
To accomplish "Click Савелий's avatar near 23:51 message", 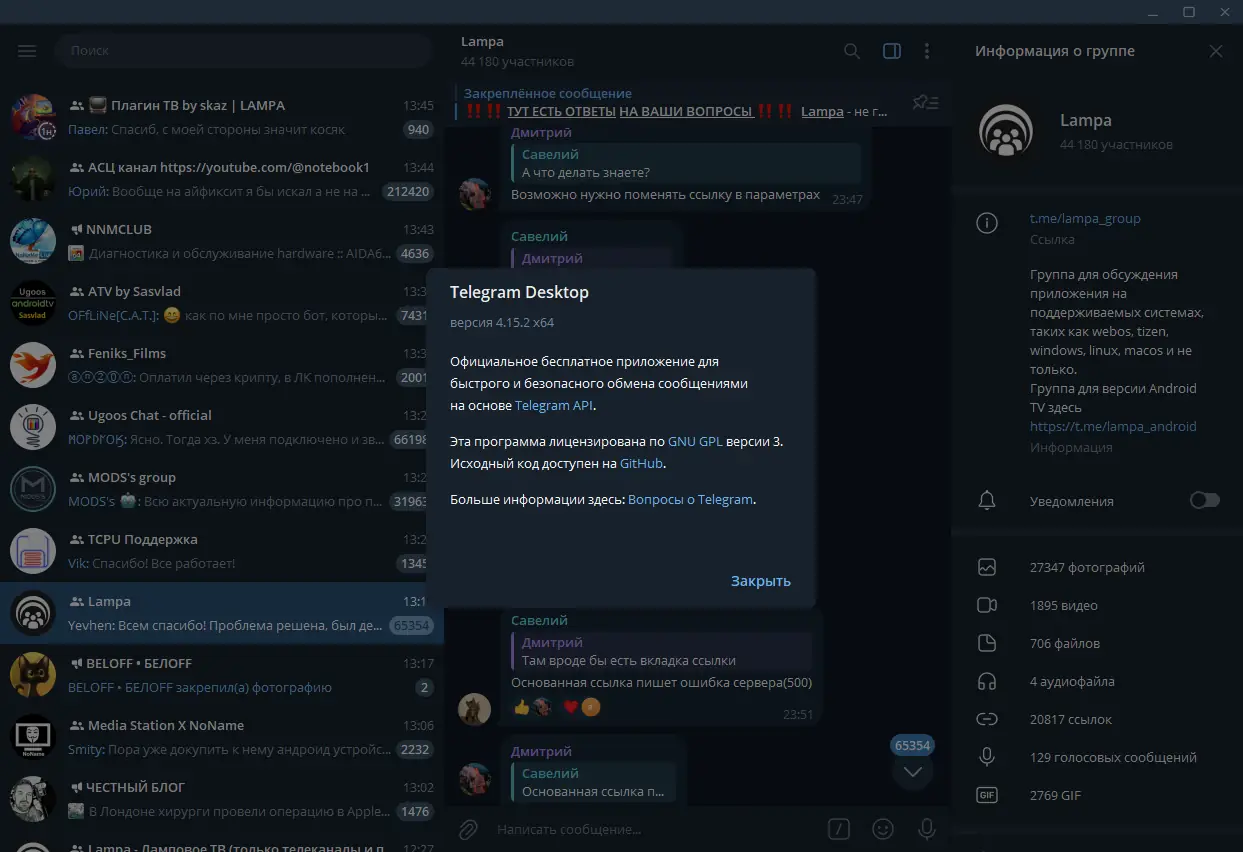I will click(474, 708).
